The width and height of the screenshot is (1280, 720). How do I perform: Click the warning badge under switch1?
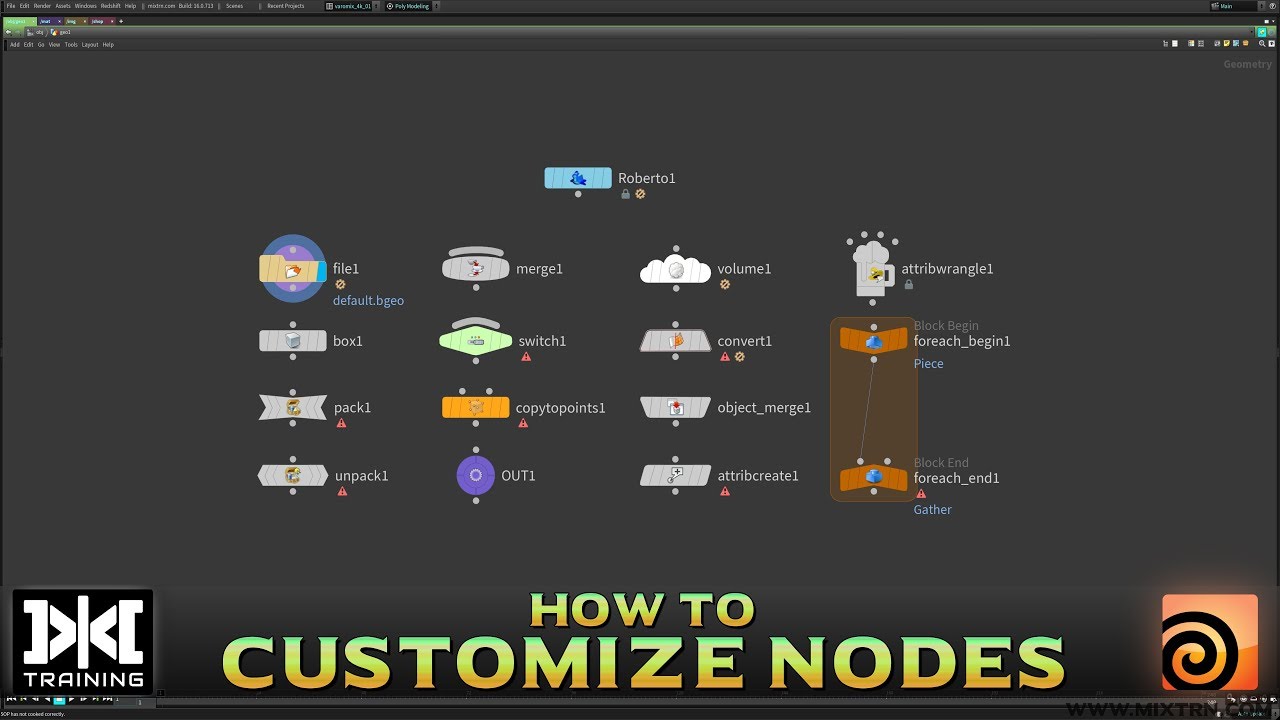[526, 357]
